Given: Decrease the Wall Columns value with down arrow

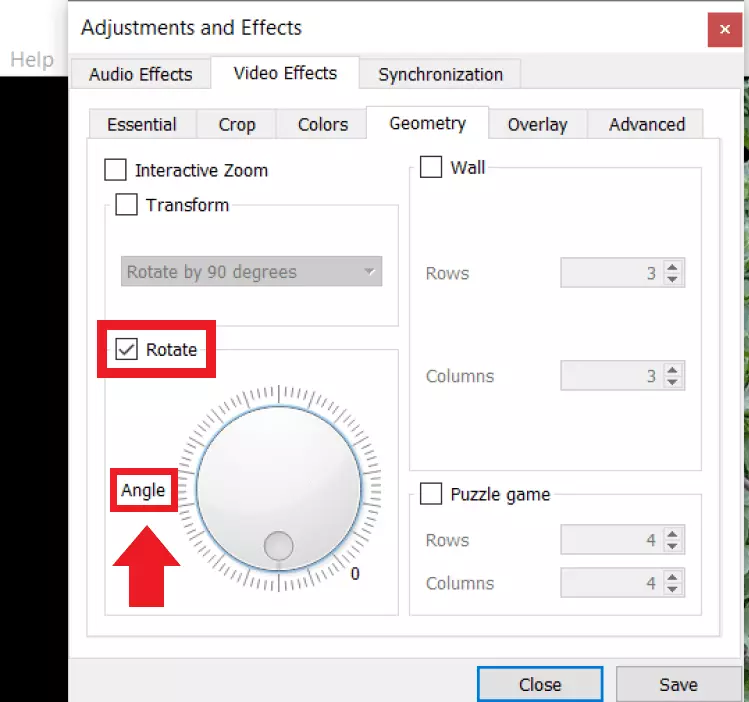Looking at the screenshot, I should pos(673,383).
